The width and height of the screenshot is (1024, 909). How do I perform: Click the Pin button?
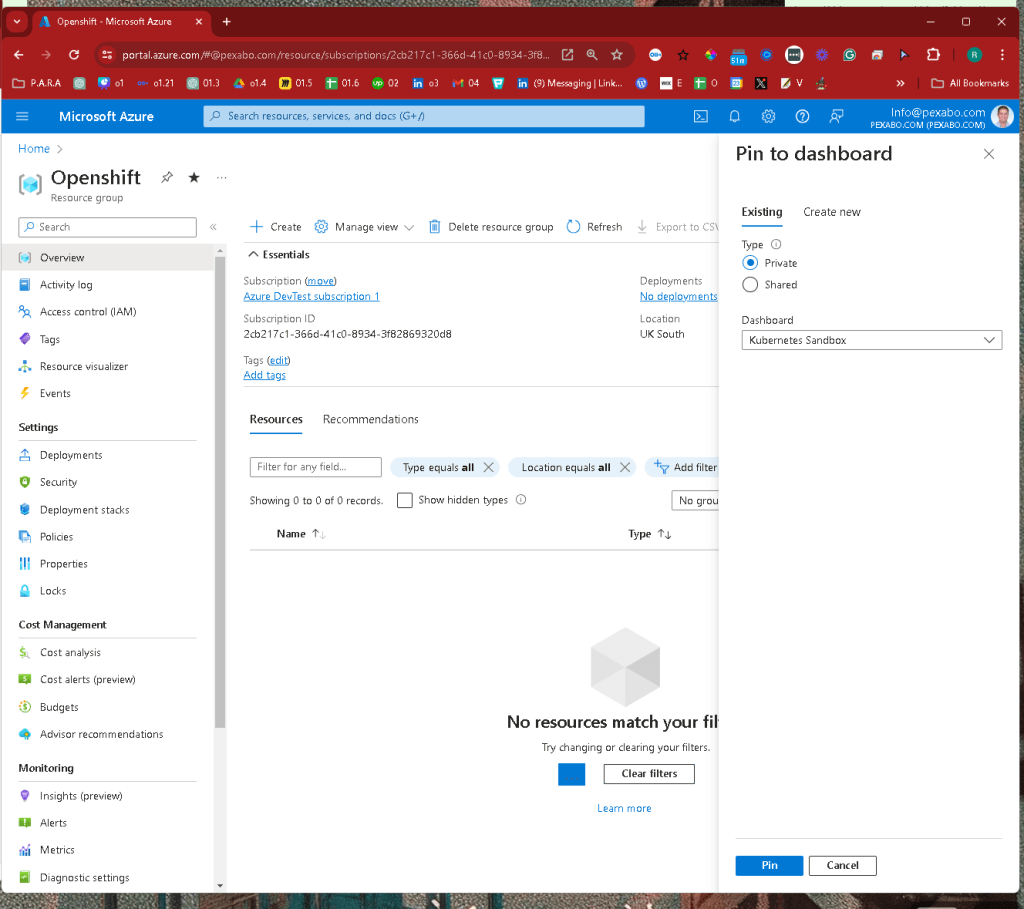(769, 865)
